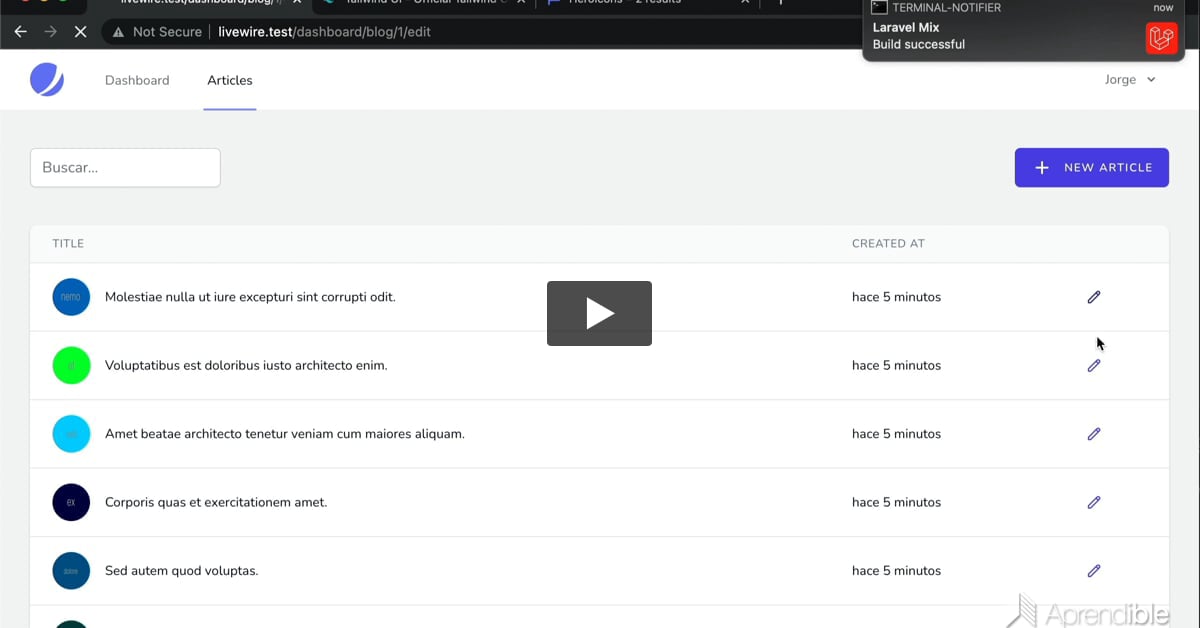Viewport: 1200px width, 628px height.
Task: Click the browser forward arrow
Action: [x=50, y=32]
